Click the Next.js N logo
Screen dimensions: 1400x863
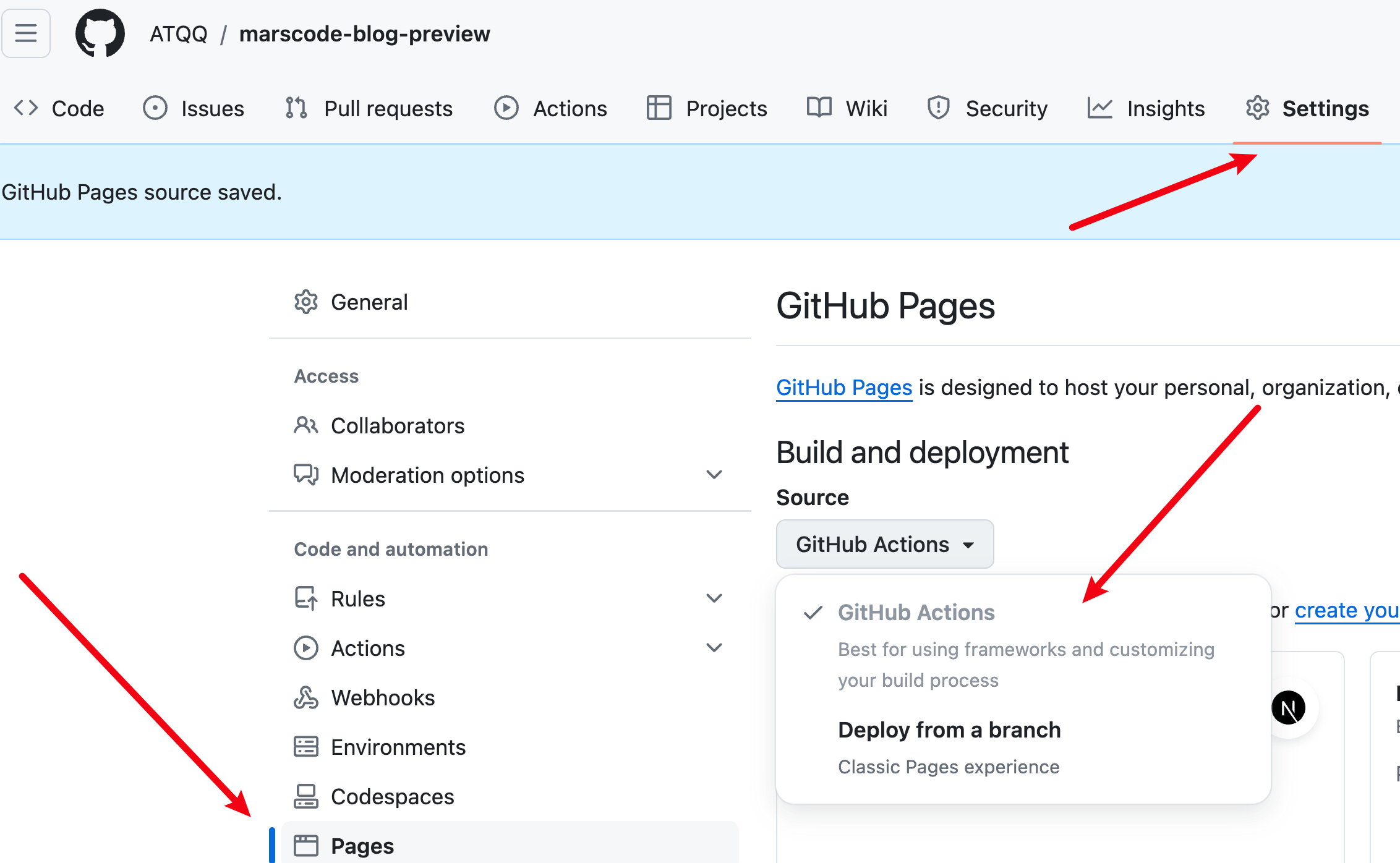(1289, 708)
